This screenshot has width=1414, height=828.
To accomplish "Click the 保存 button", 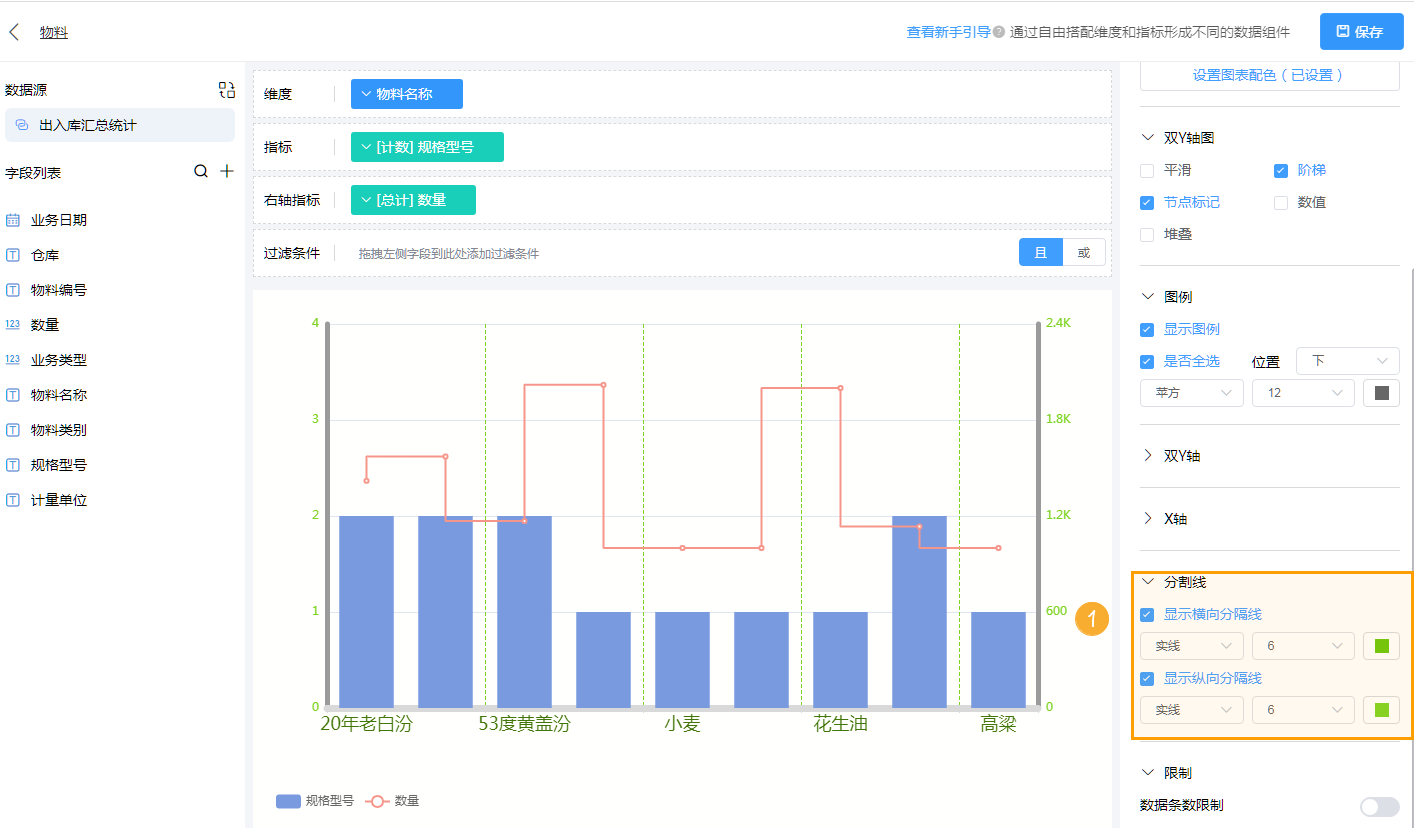I will 1361,31.
